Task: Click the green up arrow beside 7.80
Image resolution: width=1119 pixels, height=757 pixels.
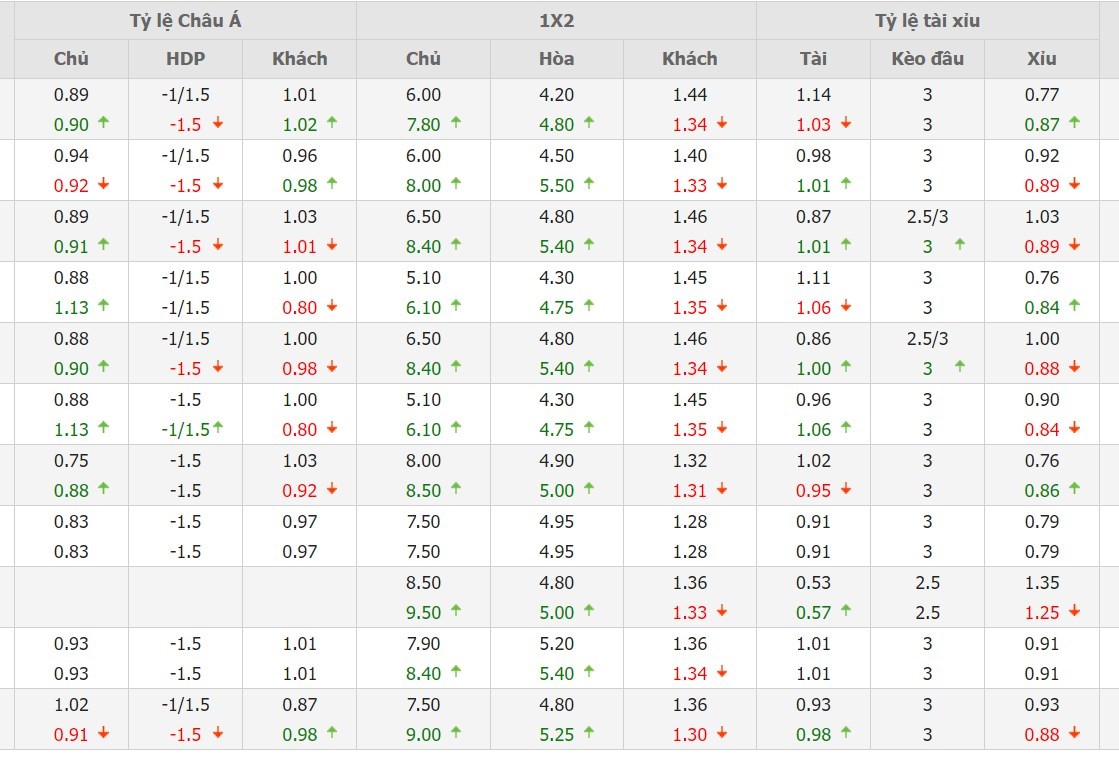Action: coord(456,124)
